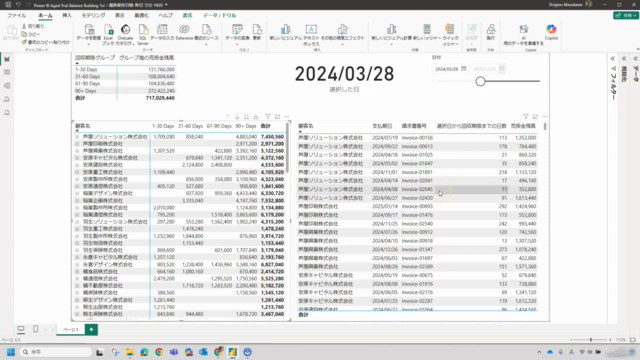Click the Copy (コピー) command
Image resolution: width=640 pixels, height=360 pixels.
tap(31, 34)
